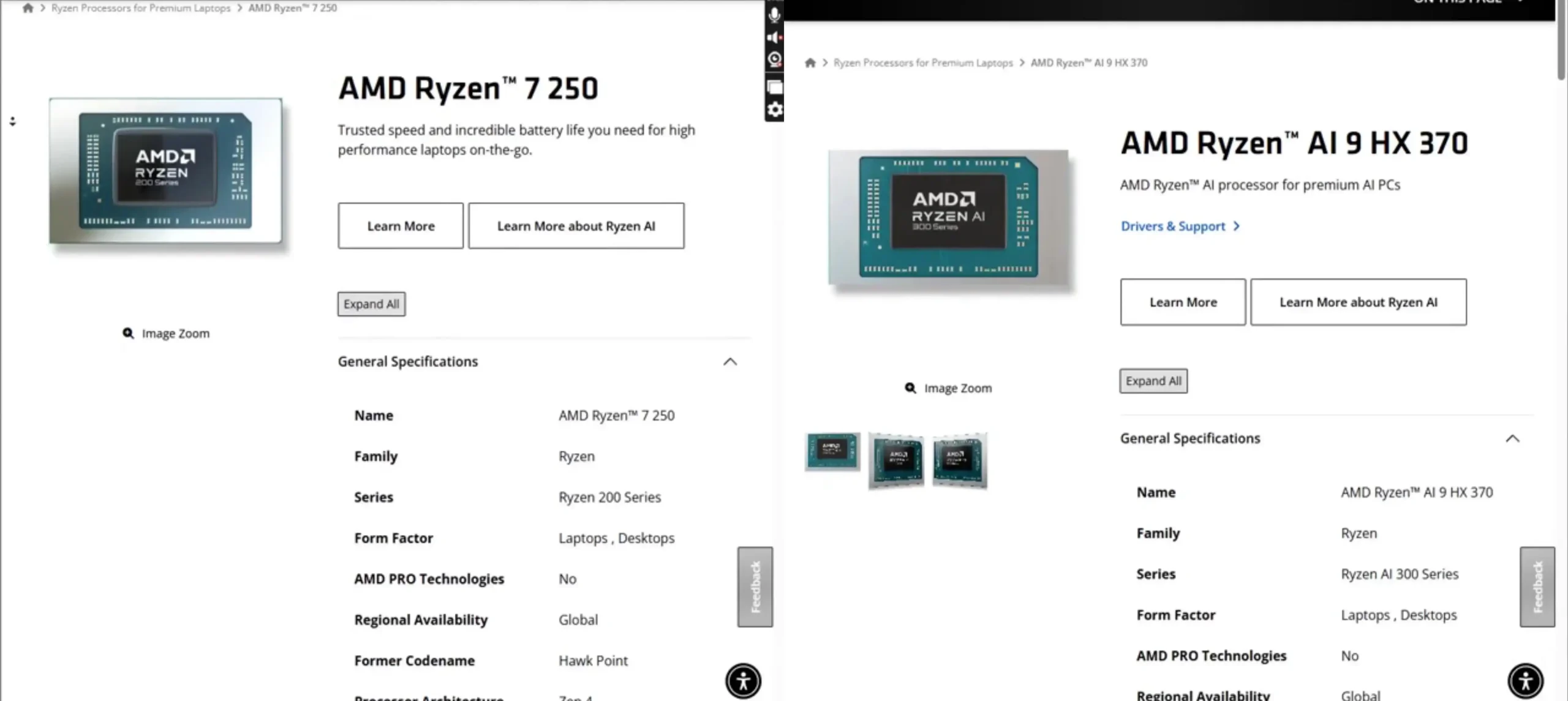Click 'AMD PRO Technologies' label on right page
1568x701 pixels.
[x=1211, y=656]
